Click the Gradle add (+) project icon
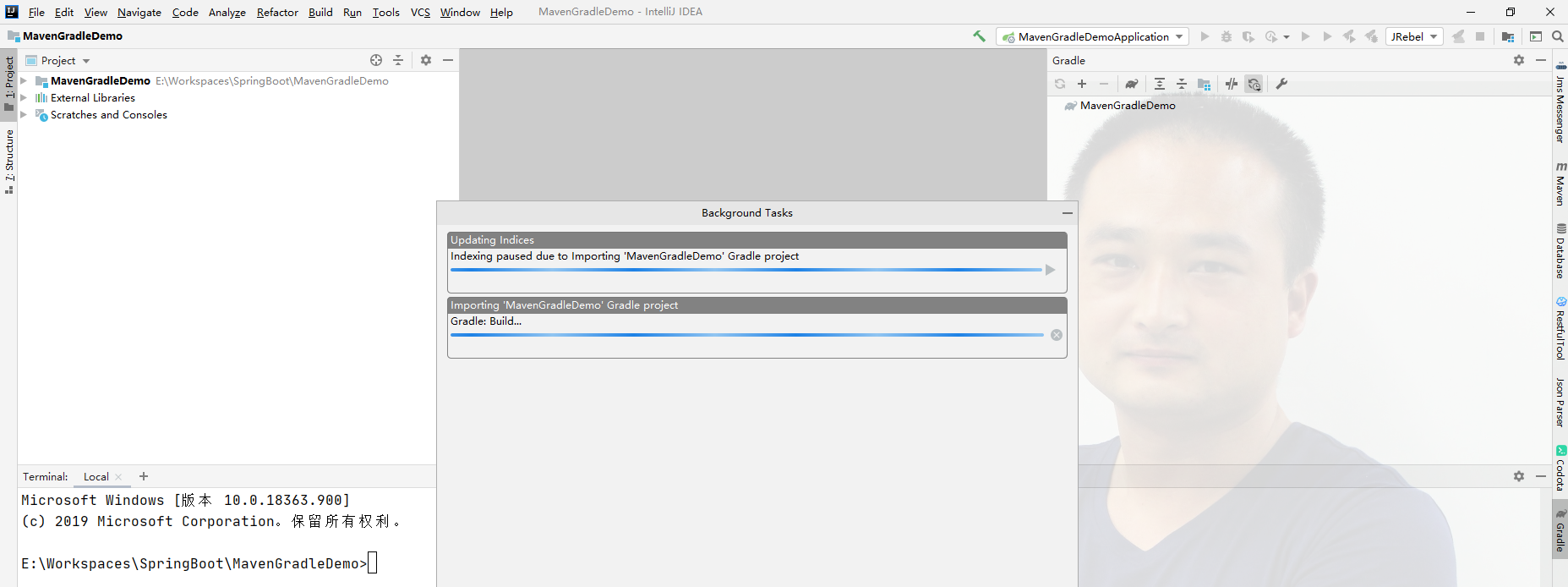Viewport: 1568px width, 587px height. coord(1082,84)
